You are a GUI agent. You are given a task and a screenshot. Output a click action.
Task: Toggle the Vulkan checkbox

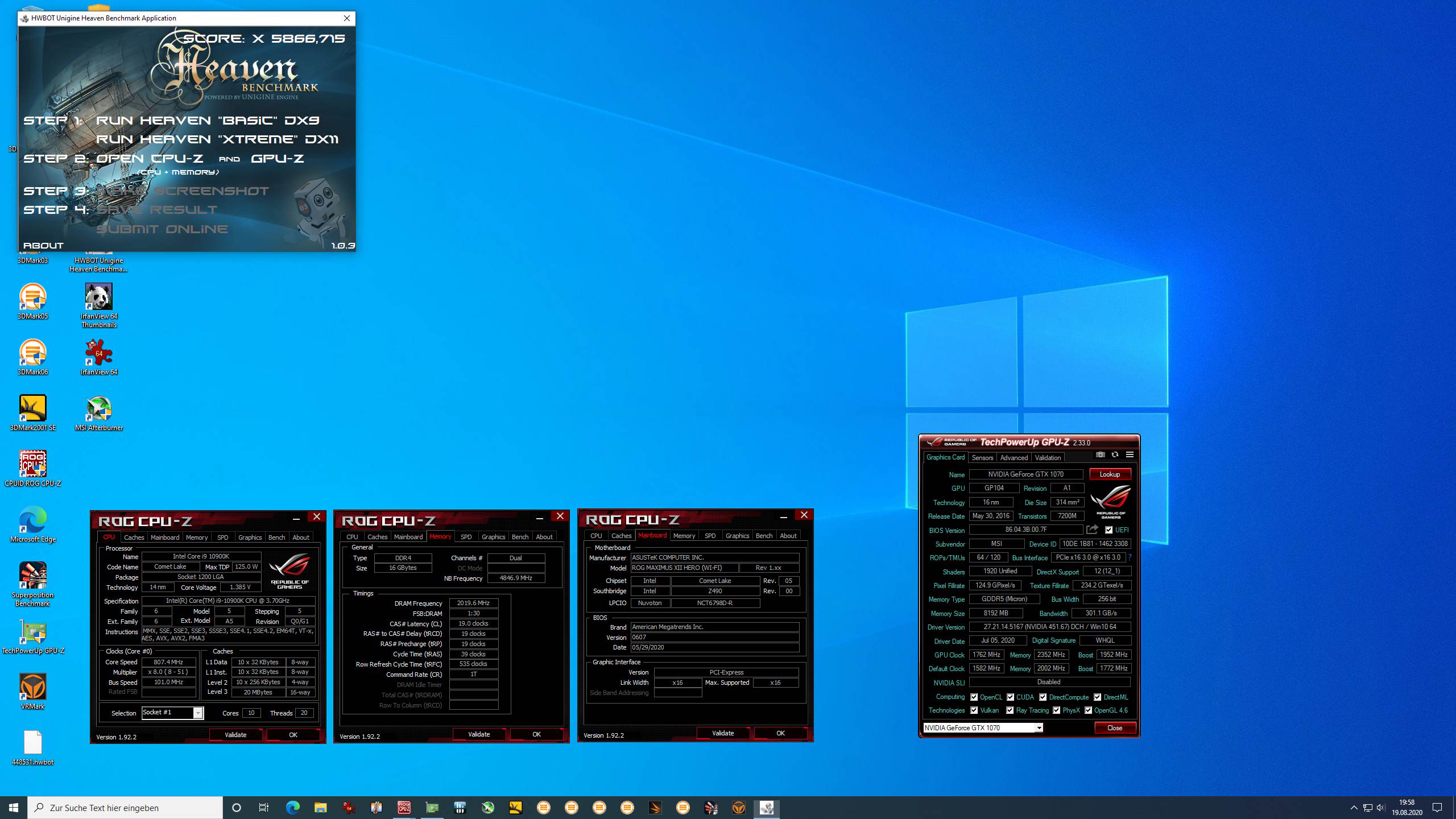pyautogui.click(x=974, y=710)
